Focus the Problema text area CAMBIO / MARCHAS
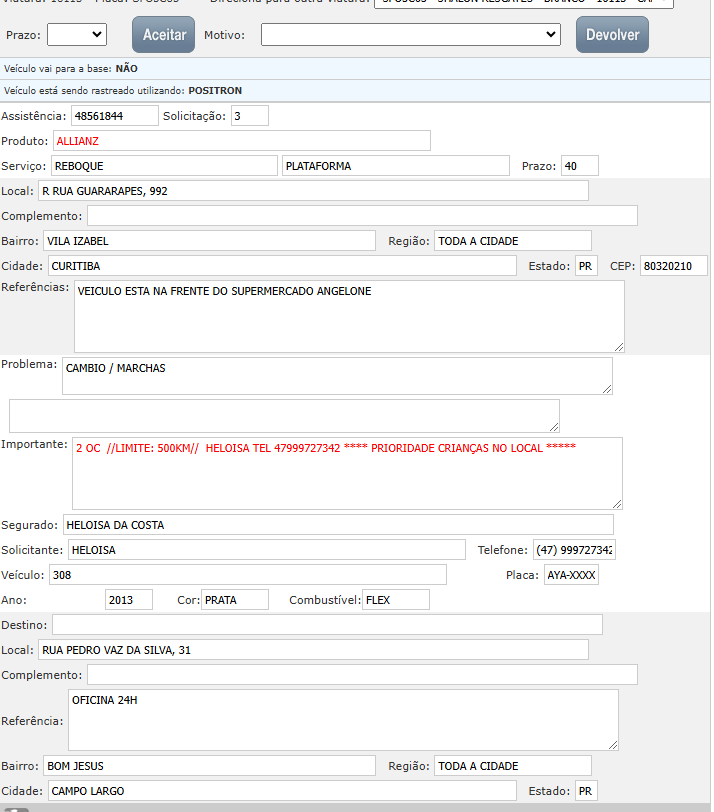Image resolution: width=714 pixels, height=812 pixels. click(337, 376)
